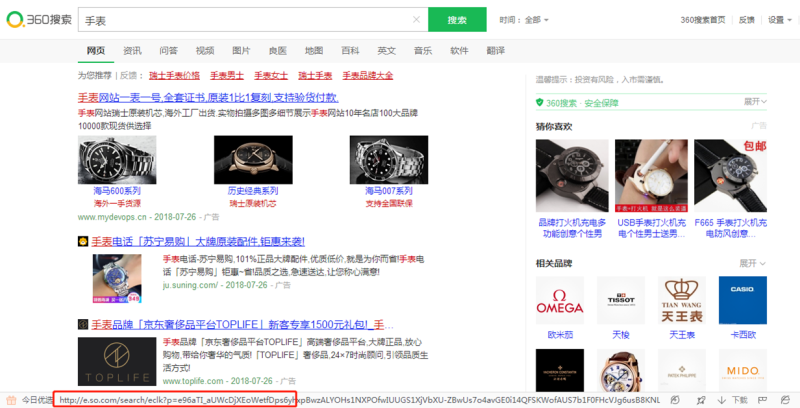Switch to the 音乐 tab
800x408 pixels.
[422, 50]
